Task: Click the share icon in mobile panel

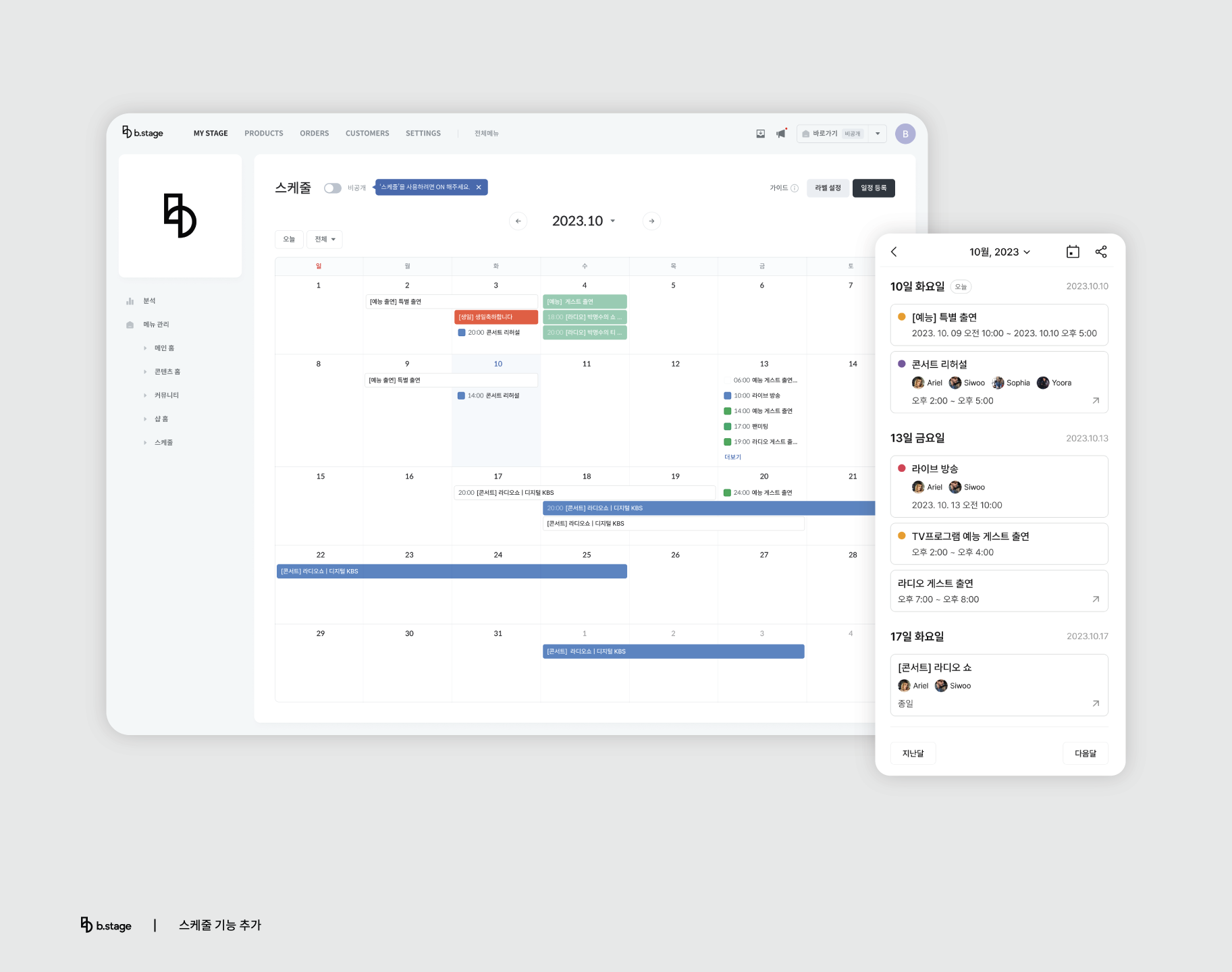Action: point(1101,252)
